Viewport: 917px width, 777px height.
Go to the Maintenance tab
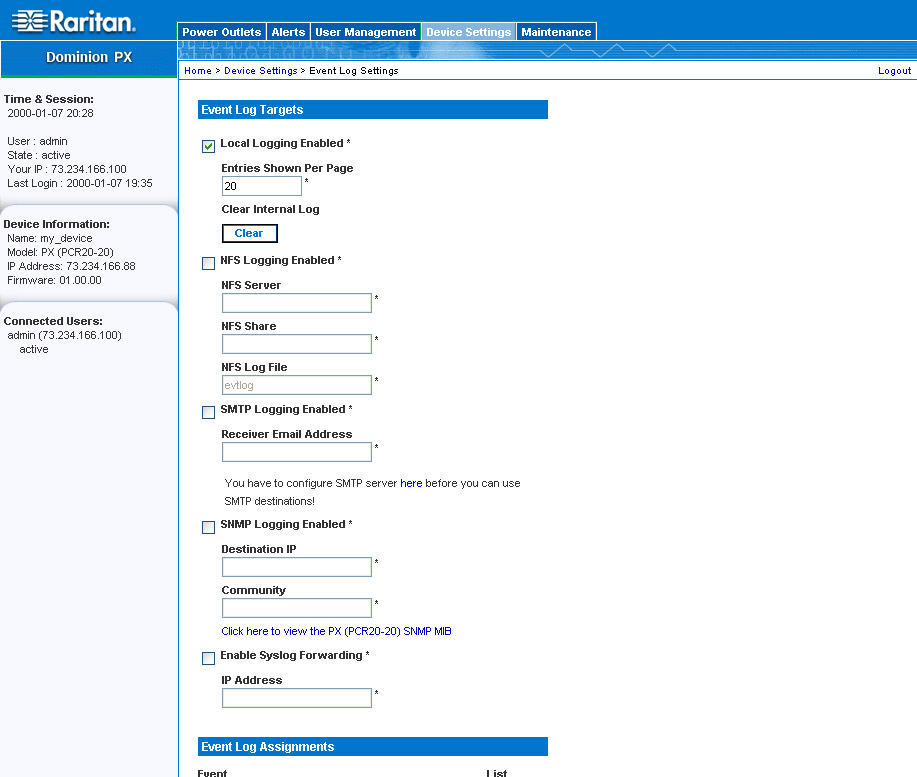pyautogui.click(x=556, y=32)
